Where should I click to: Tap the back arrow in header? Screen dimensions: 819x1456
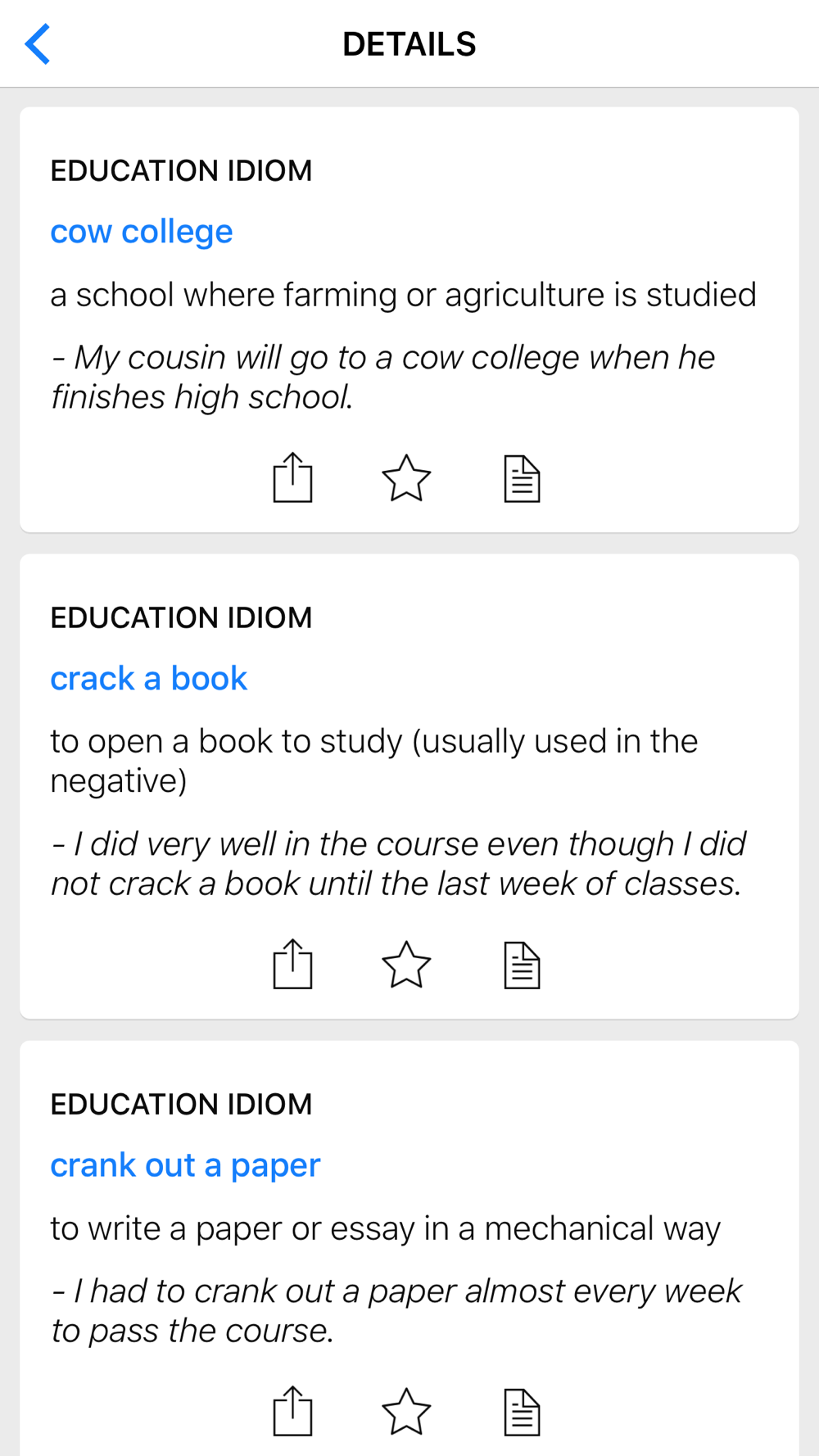38,44
